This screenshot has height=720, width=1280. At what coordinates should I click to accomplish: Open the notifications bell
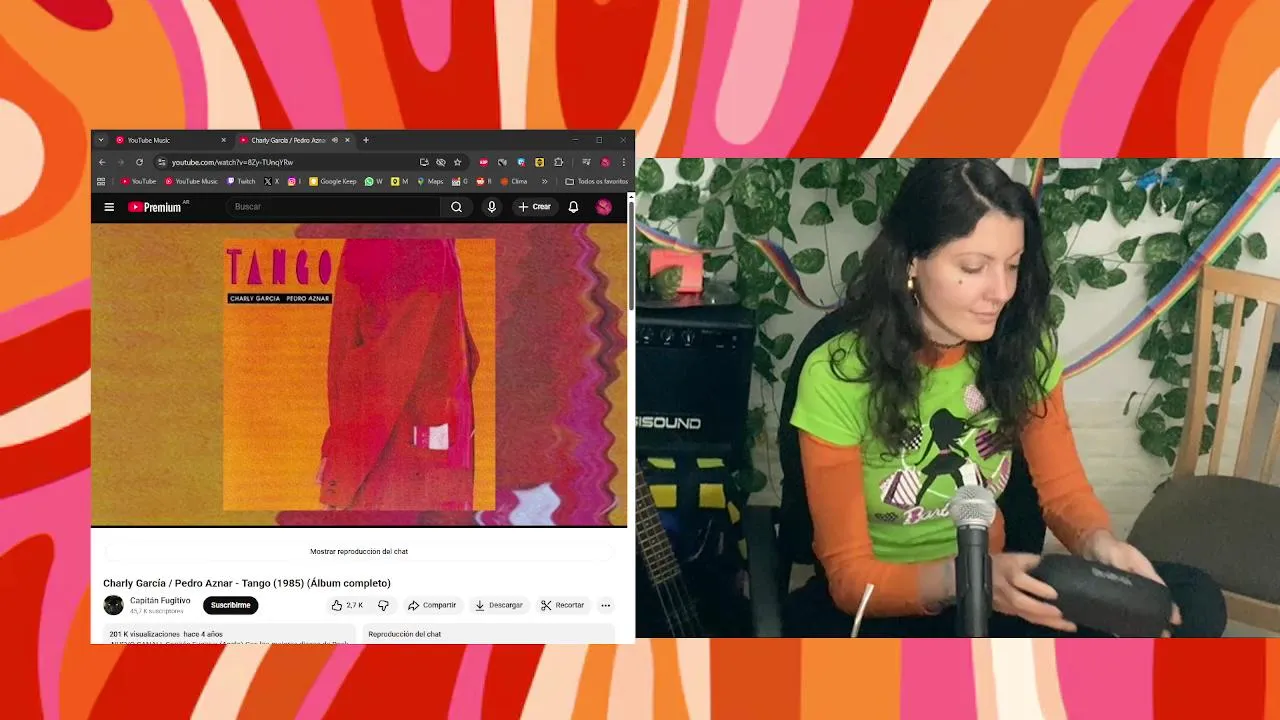click(573, 207)
